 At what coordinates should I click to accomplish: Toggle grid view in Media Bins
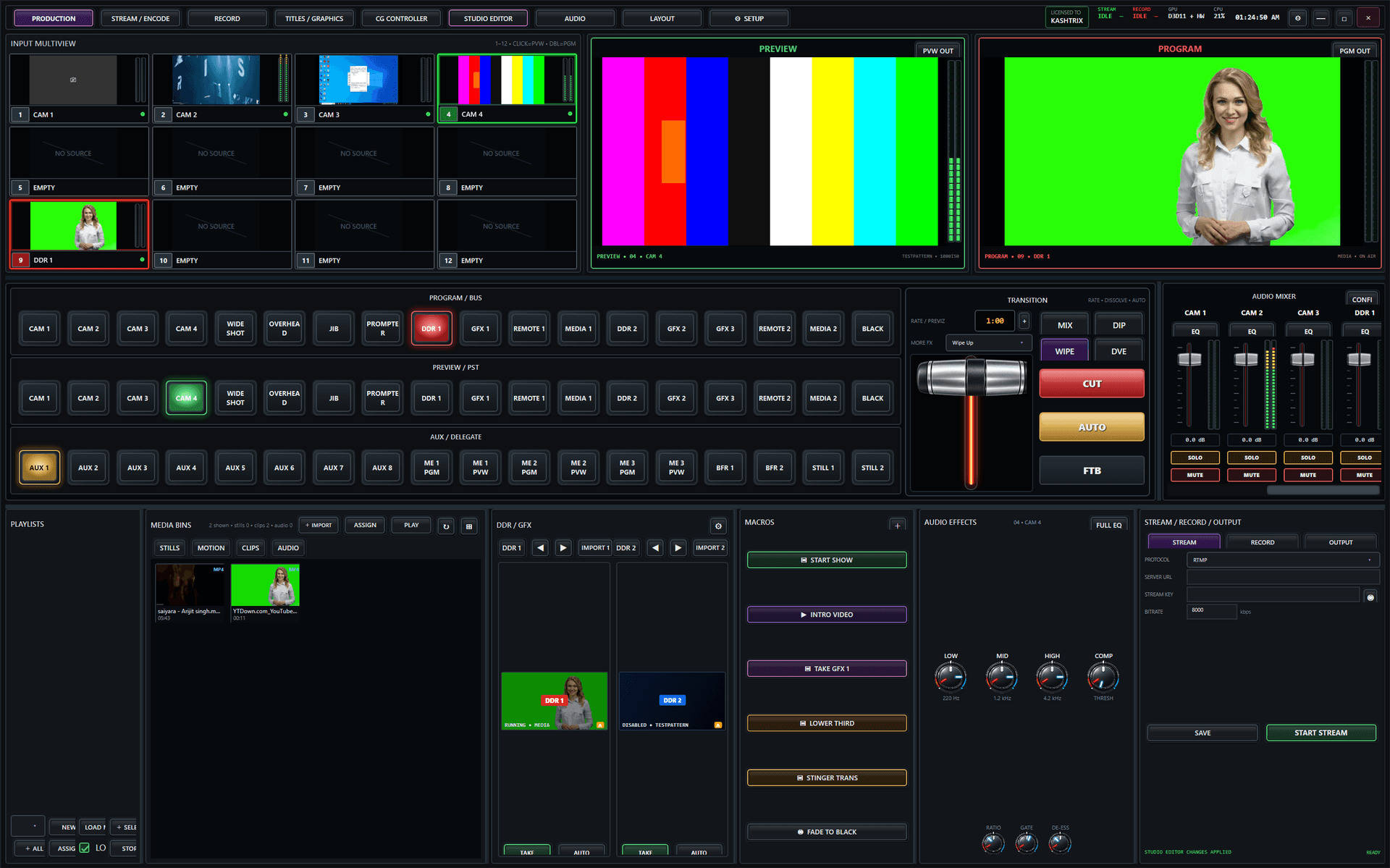click(469, 526)
